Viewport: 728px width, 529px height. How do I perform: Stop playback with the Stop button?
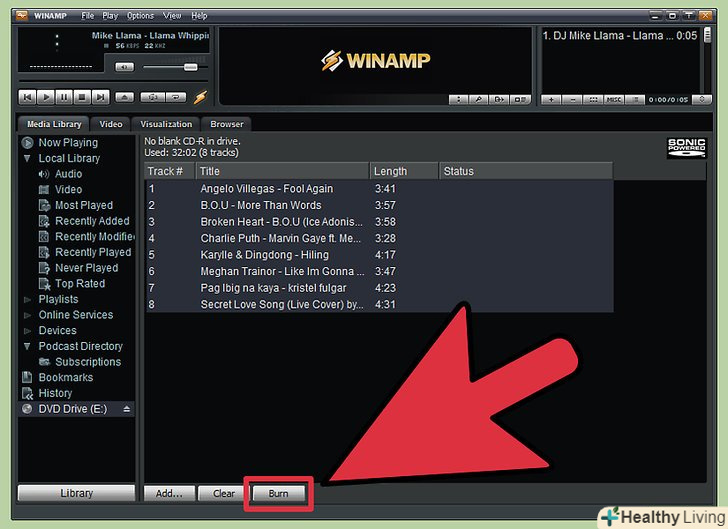pyautogui.click(x=82, y=97)
